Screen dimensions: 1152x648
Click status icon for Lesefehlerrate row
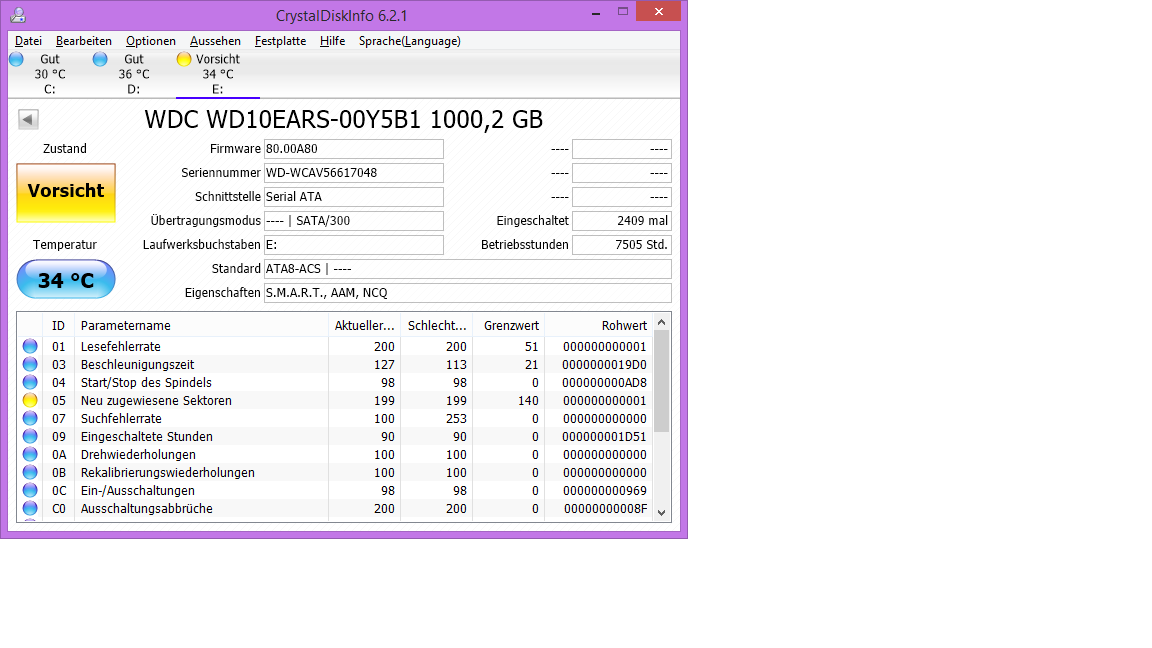[30, 346]
